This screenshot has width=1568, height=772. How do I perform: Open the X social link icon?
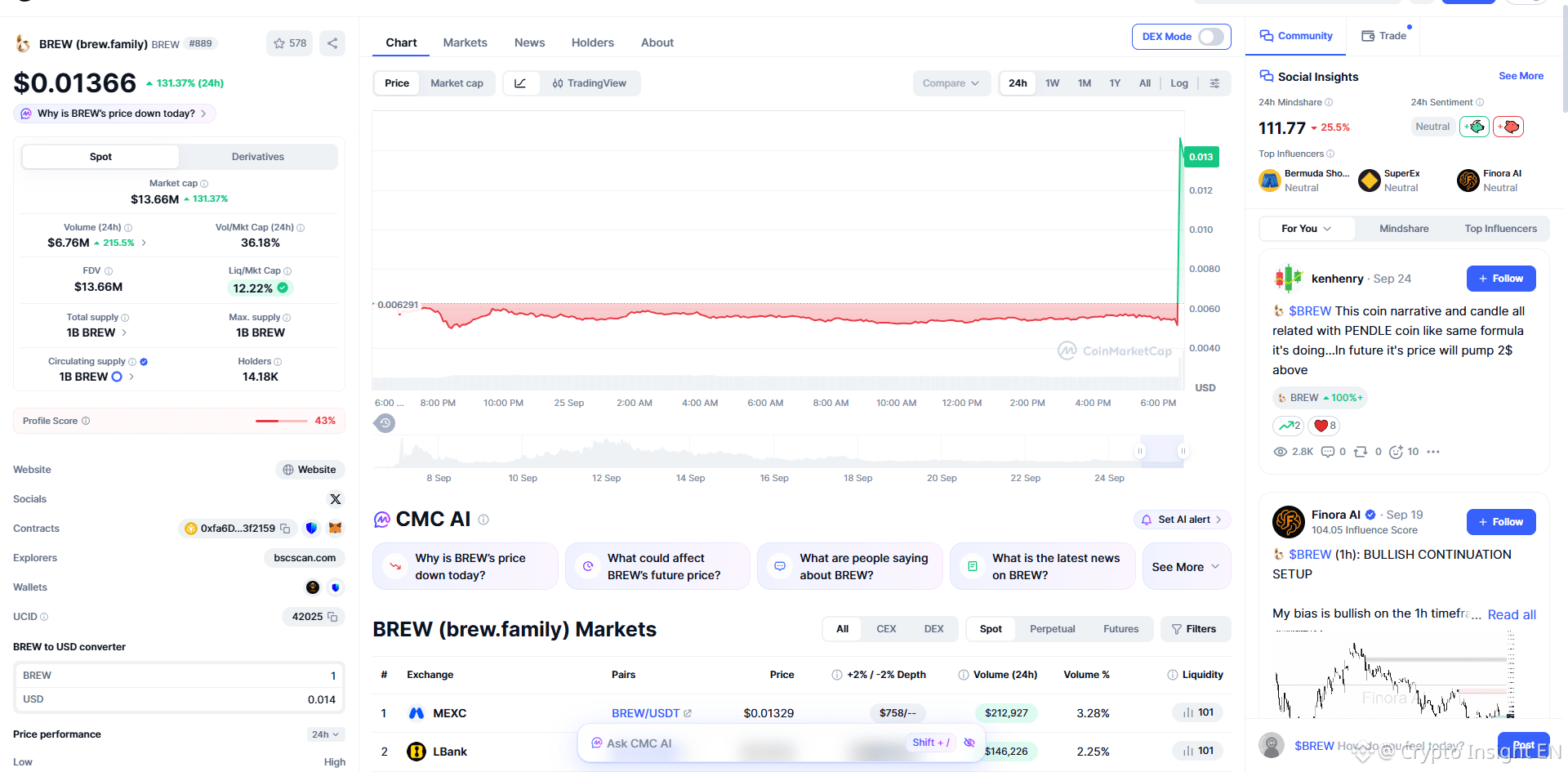coord(335,499)
